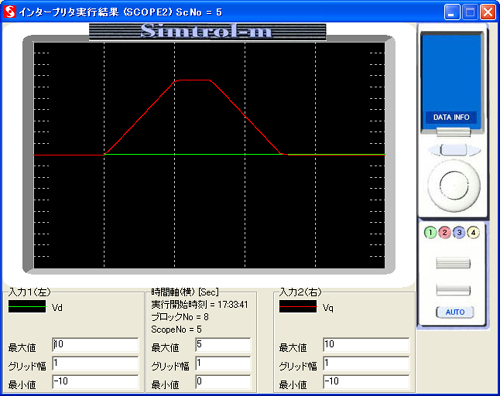Click the AUTO scaling button

click(x=455, y=312)
